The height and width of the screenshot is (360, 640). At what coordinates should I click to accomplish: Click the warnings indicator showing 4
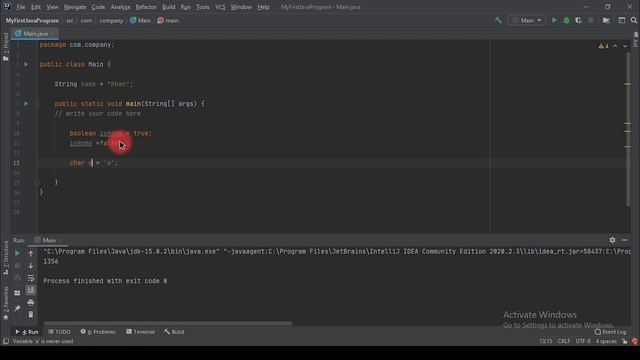[603, 46]
